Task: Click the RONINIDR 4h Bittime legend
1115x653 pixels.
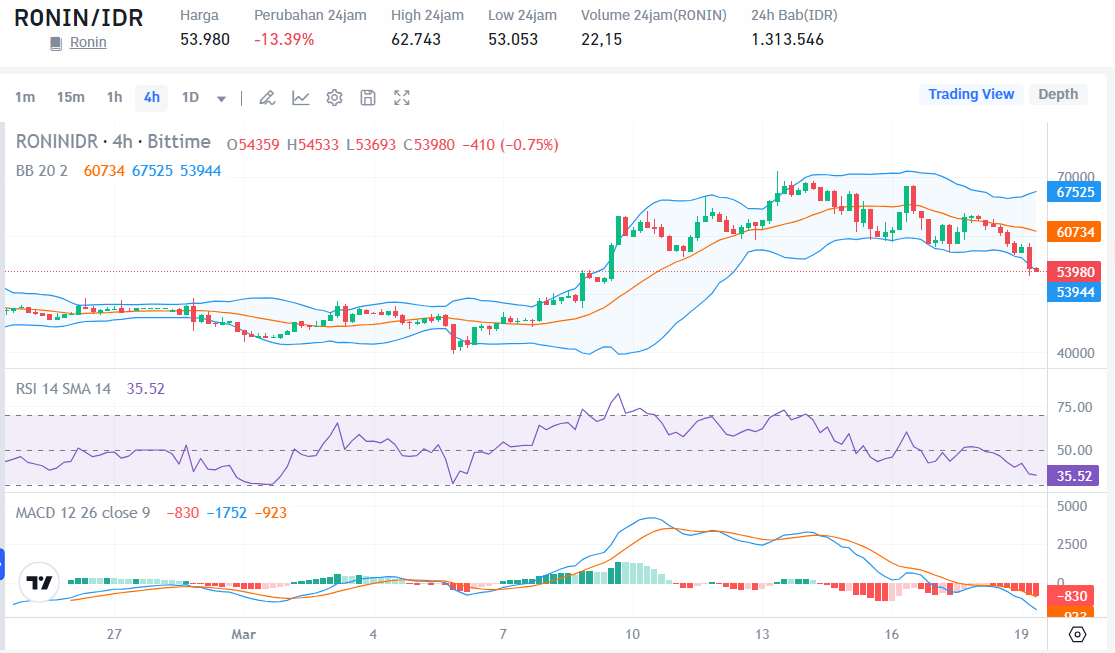Action: [113, 142]
